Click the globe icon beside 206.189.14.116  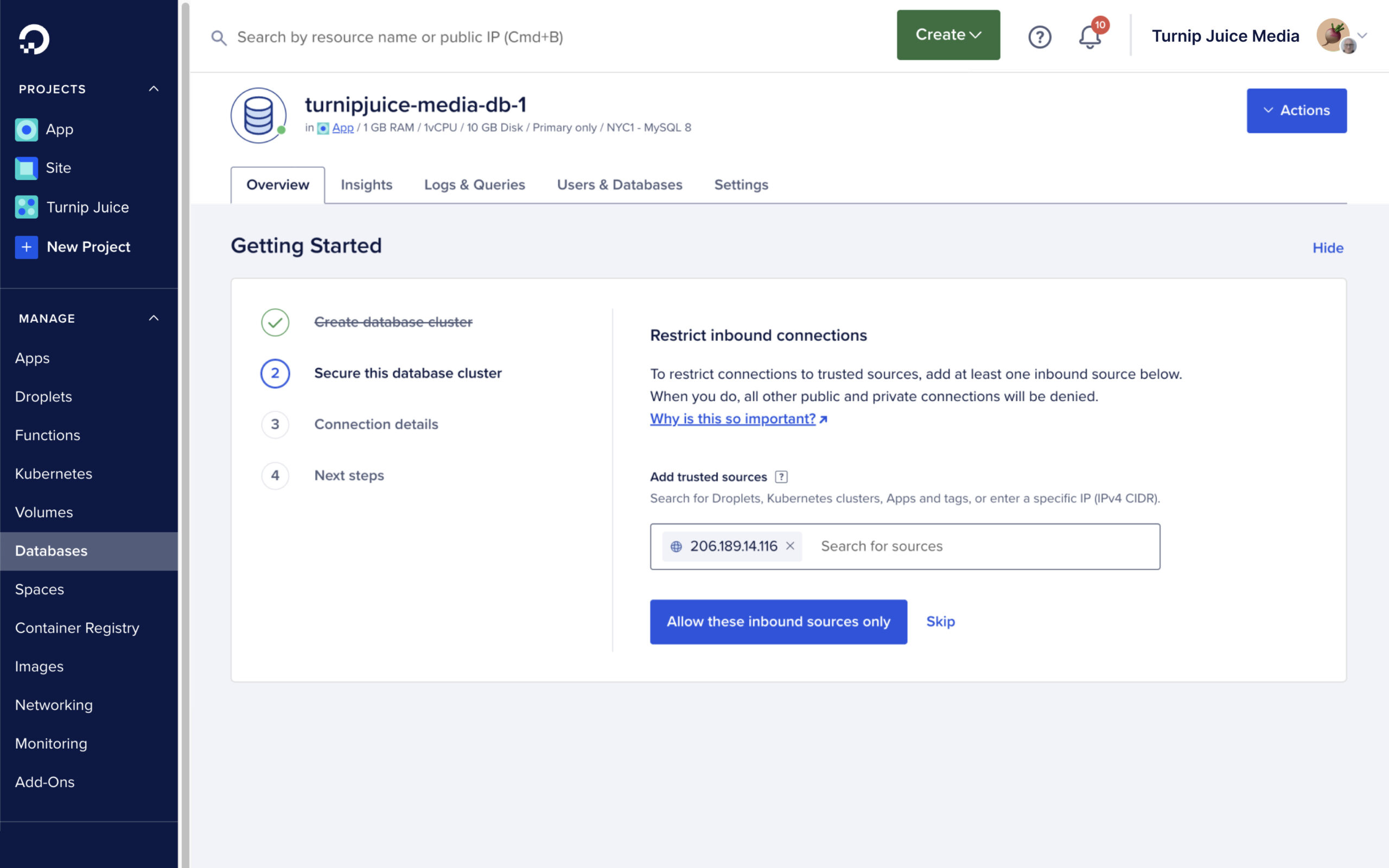(x=677, y=546)
